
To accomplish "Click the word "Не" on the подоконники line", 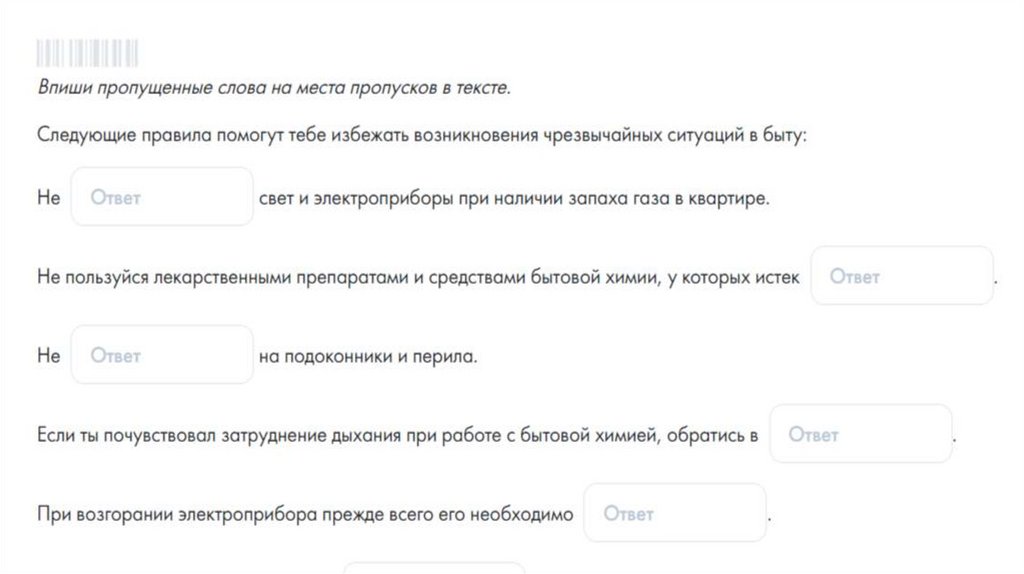I will click(x=48, y=356).
